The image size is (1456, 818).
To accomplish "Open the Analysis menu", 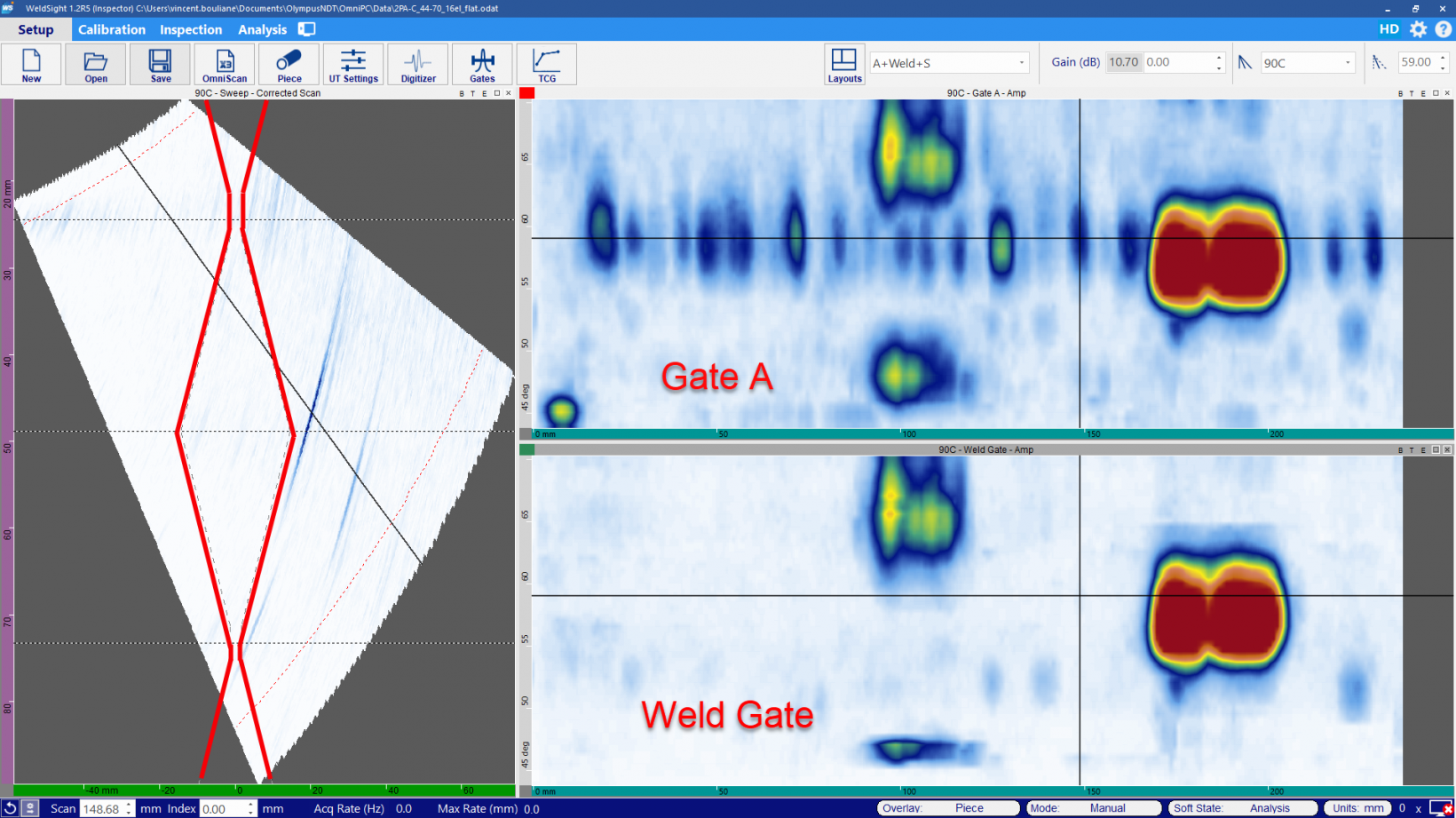I will point(261,29).
